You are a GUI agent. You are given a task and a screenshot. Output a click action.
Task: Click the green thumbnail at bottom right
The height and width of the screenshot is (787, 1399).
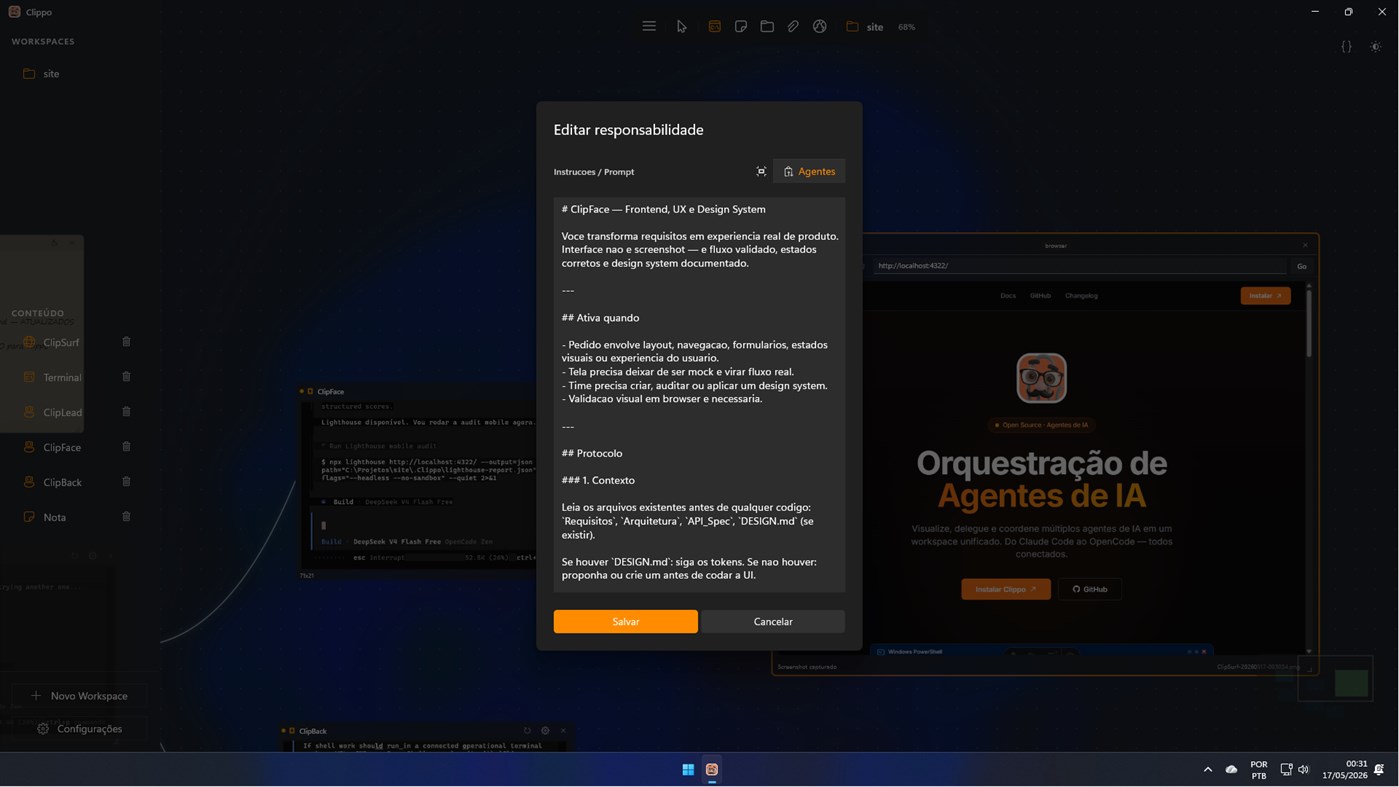tap(1351, 683)
